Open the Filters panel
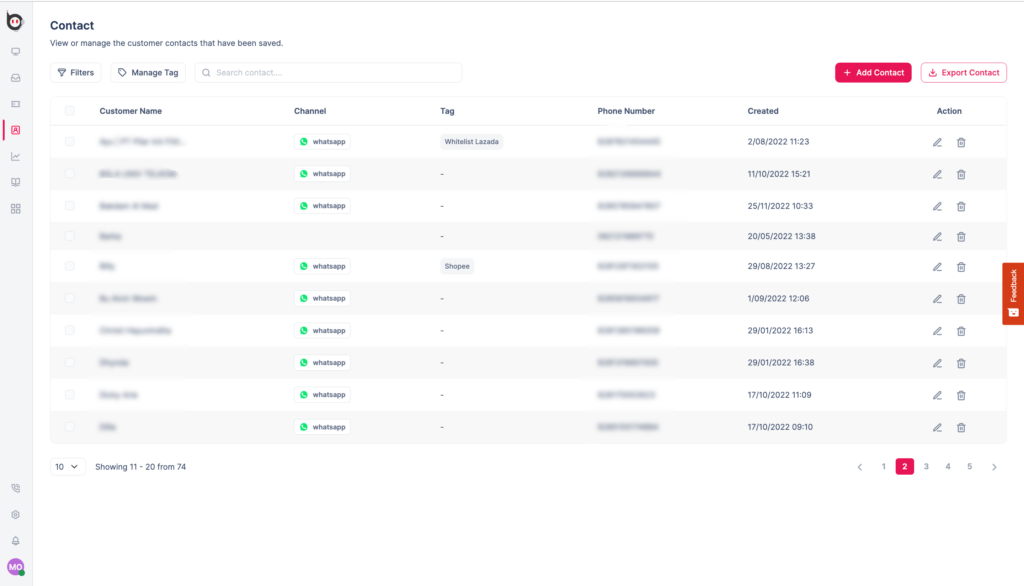 [x=75, y=72]
